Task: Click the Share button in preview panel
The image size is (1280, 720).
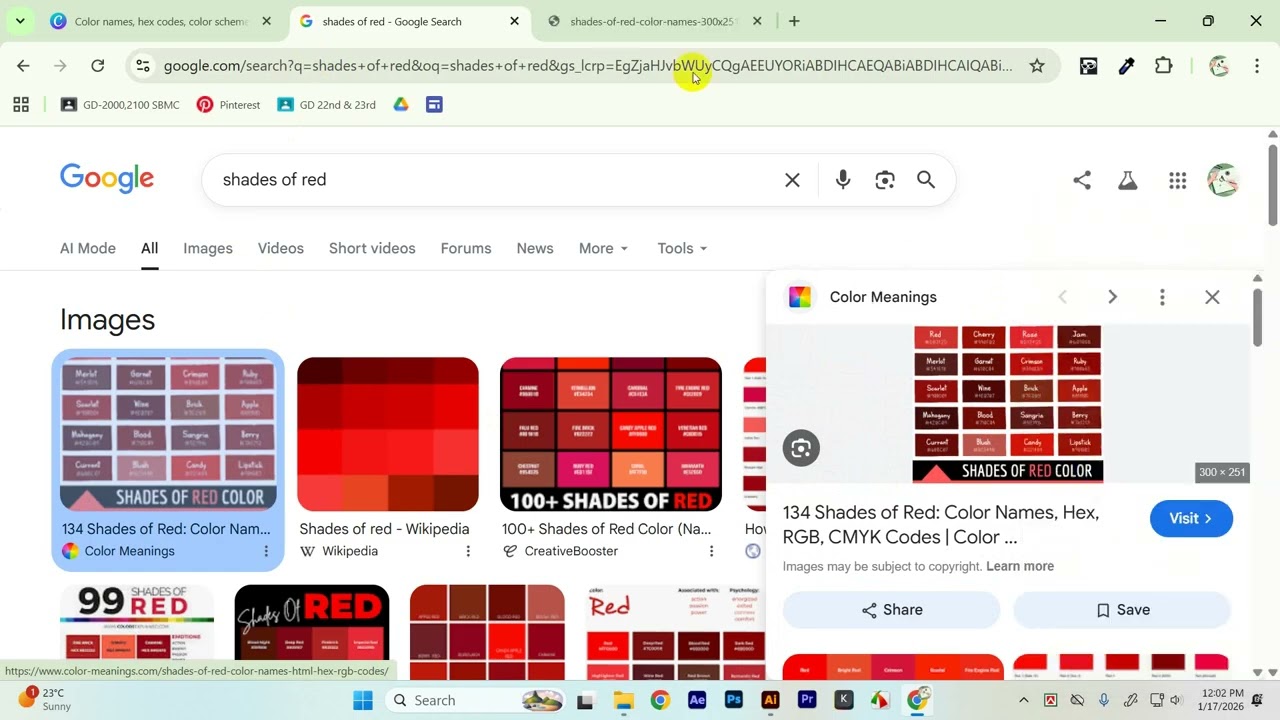Action: point(891,610)
